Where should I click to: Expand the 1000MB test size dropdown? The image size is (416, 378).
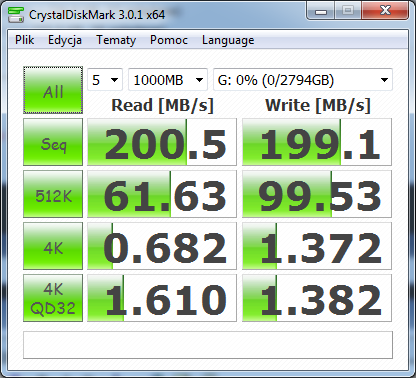[x=168, y=80]
